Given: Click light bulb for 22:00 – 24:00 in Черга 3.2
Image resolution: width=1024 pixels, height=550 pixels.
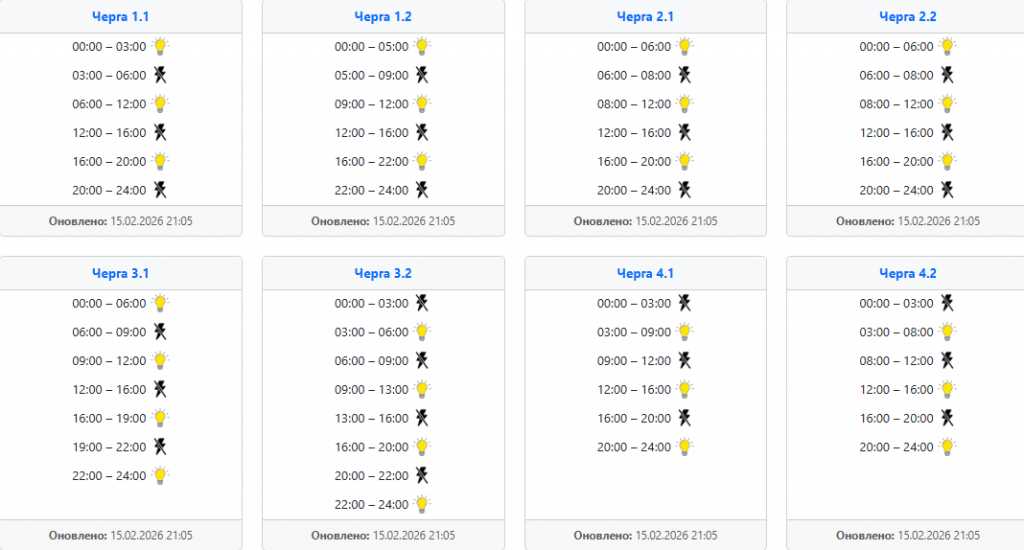Looking at the screenshot, I should pos(422,504).
